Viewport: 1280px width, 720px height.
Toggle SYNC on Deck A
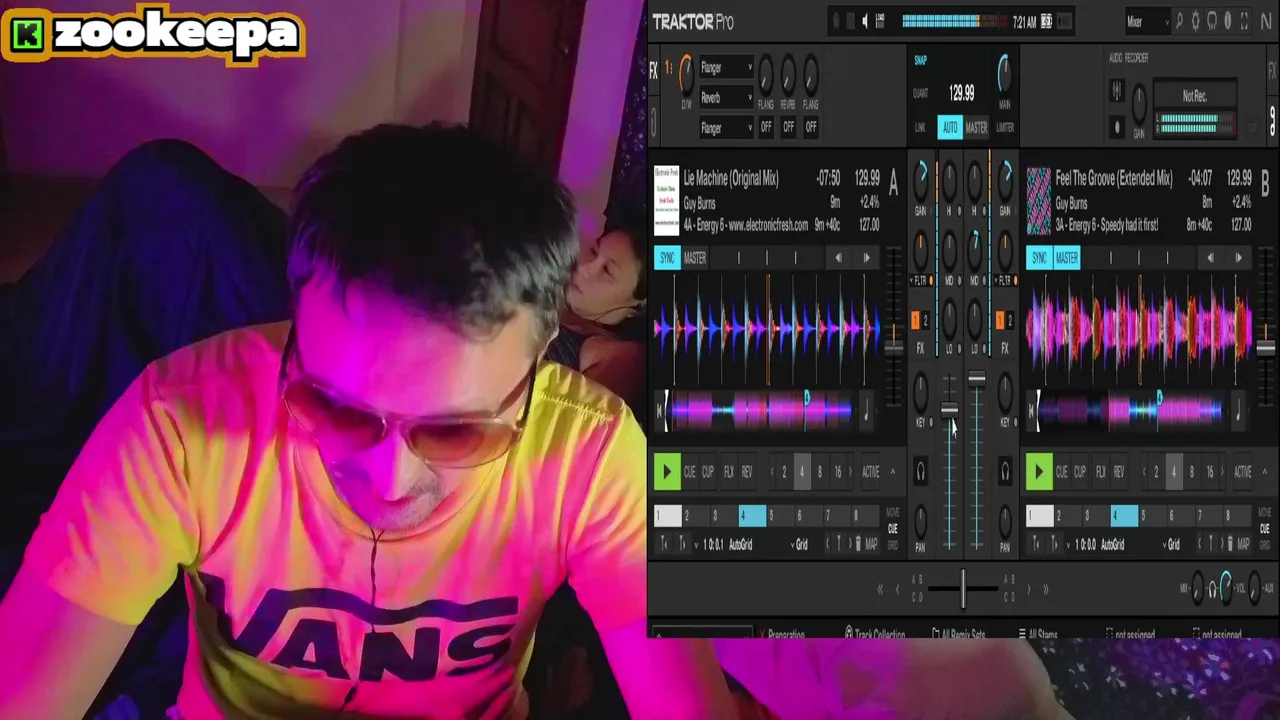tap(667, 258)
